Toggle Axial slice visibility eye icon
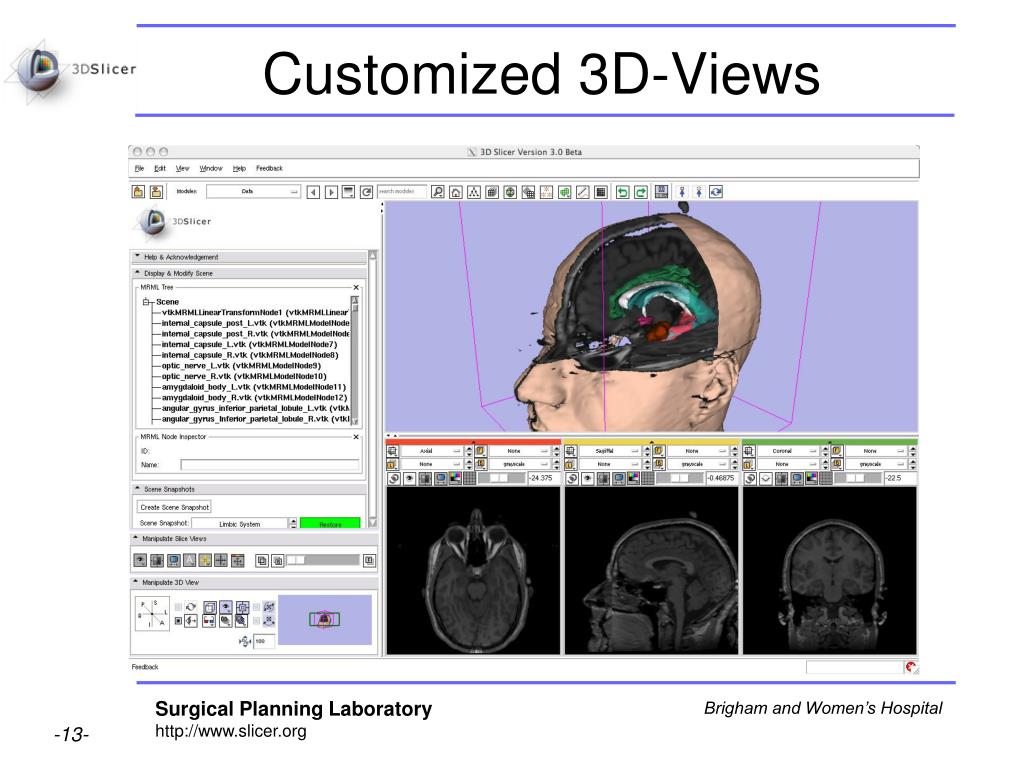 tap(409, 478)
